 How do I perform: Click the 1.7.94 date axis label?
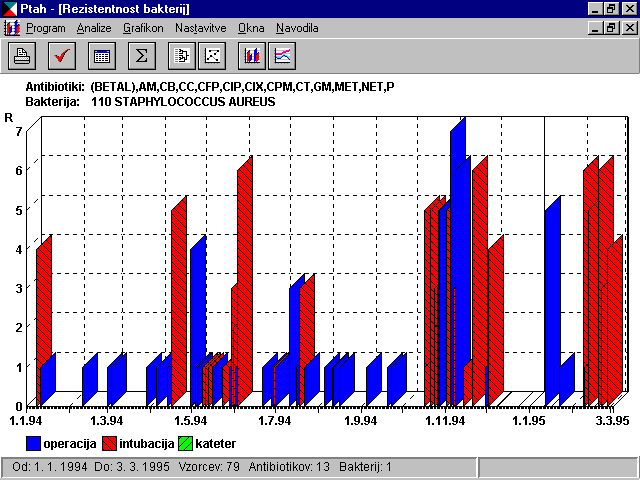pos(275,420)
